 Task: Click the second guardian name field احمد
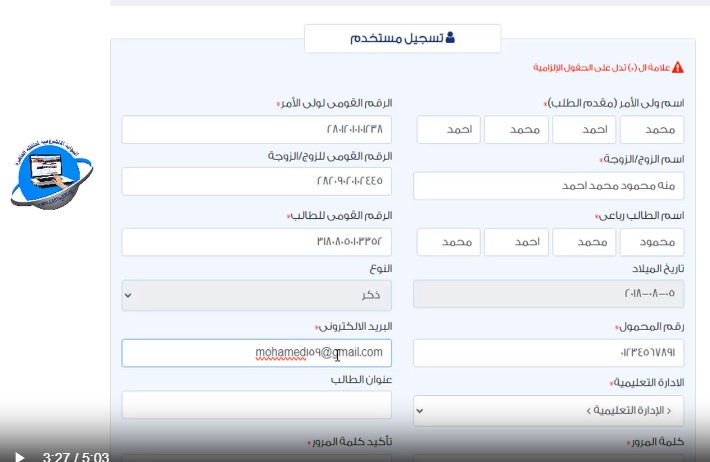coord(584,130)
